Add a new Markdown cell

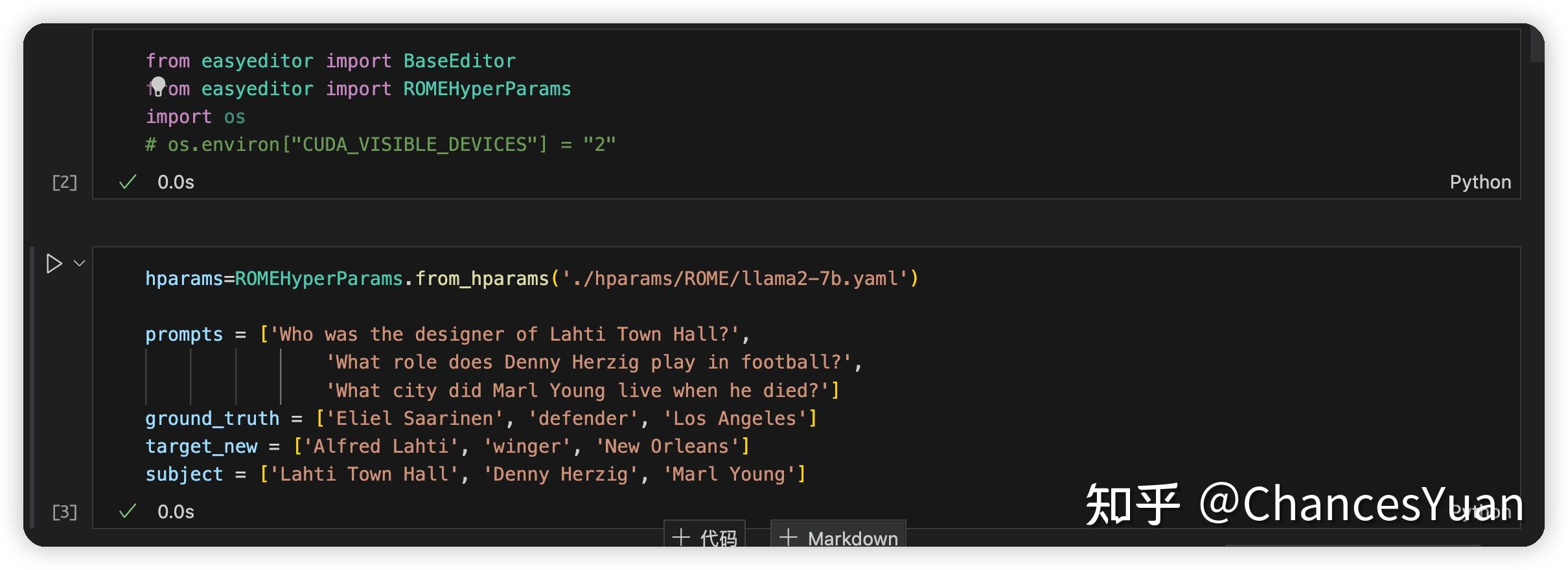tap(838, 538)
